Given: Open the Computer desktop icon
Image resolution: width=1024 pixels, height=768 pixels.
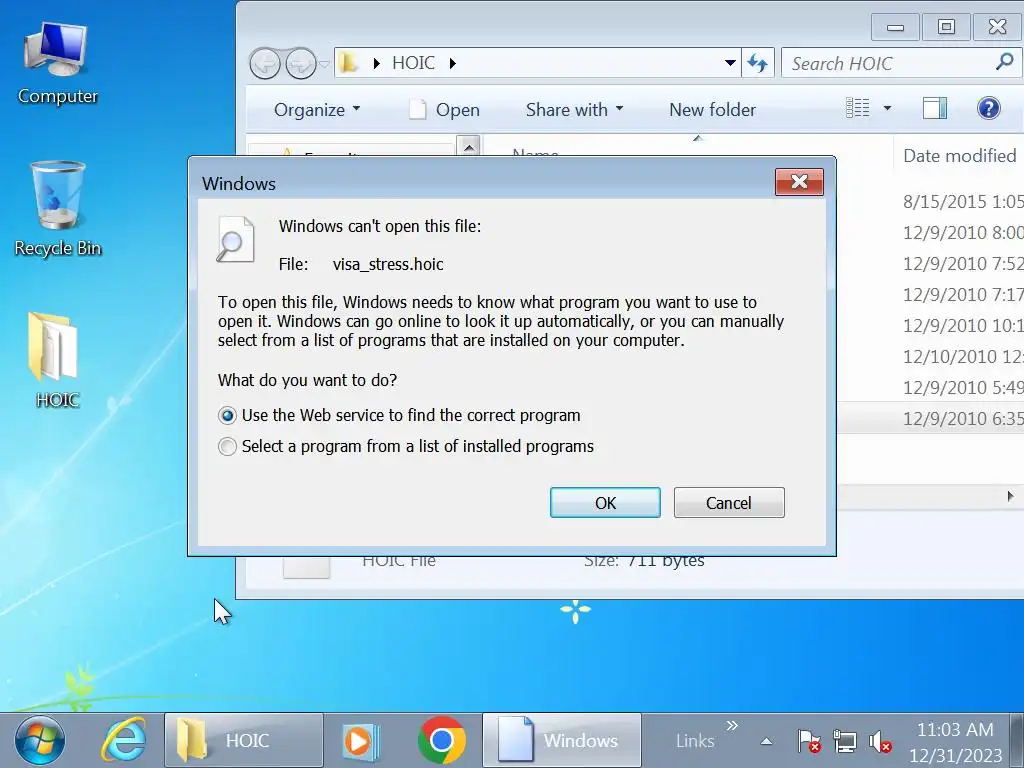Looking at the screenshot, I should tap(57, 63).
